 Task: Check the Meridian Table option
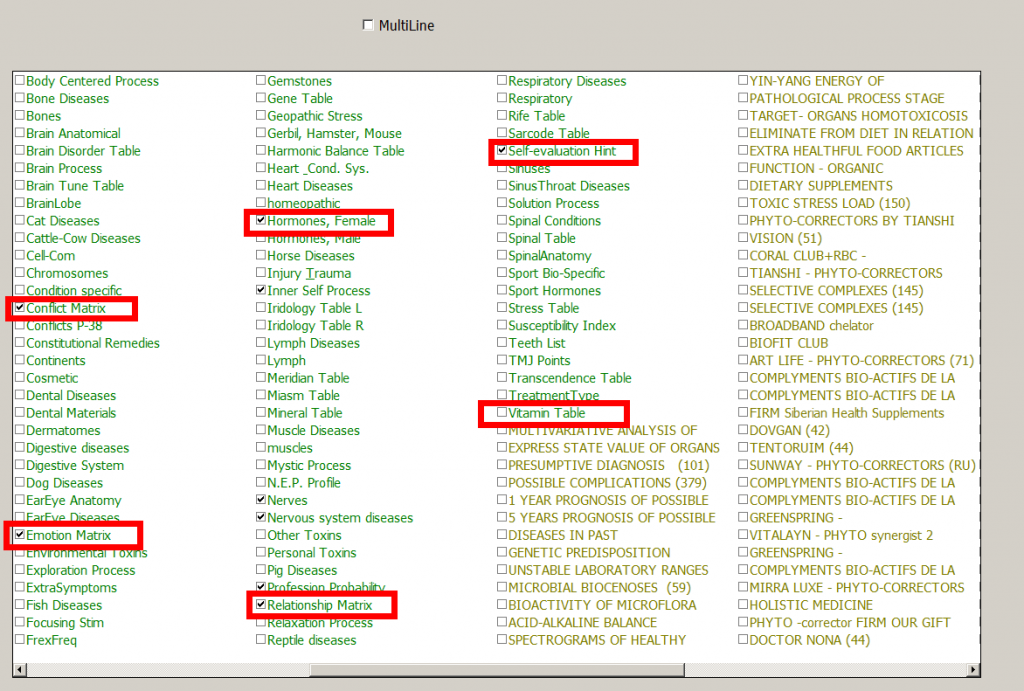[261, 378]
